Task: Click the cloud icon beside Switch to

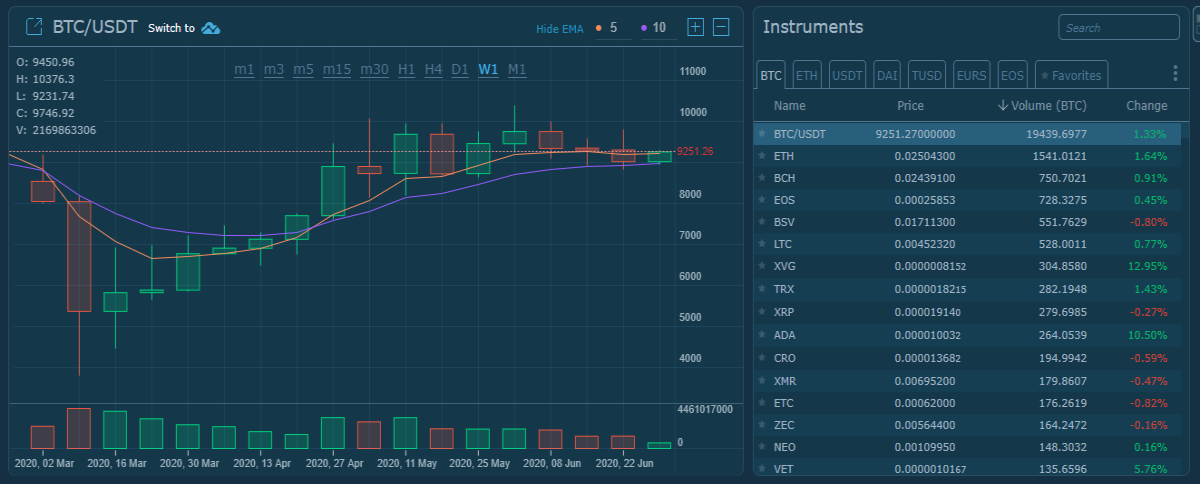Action: pos(211,28)
